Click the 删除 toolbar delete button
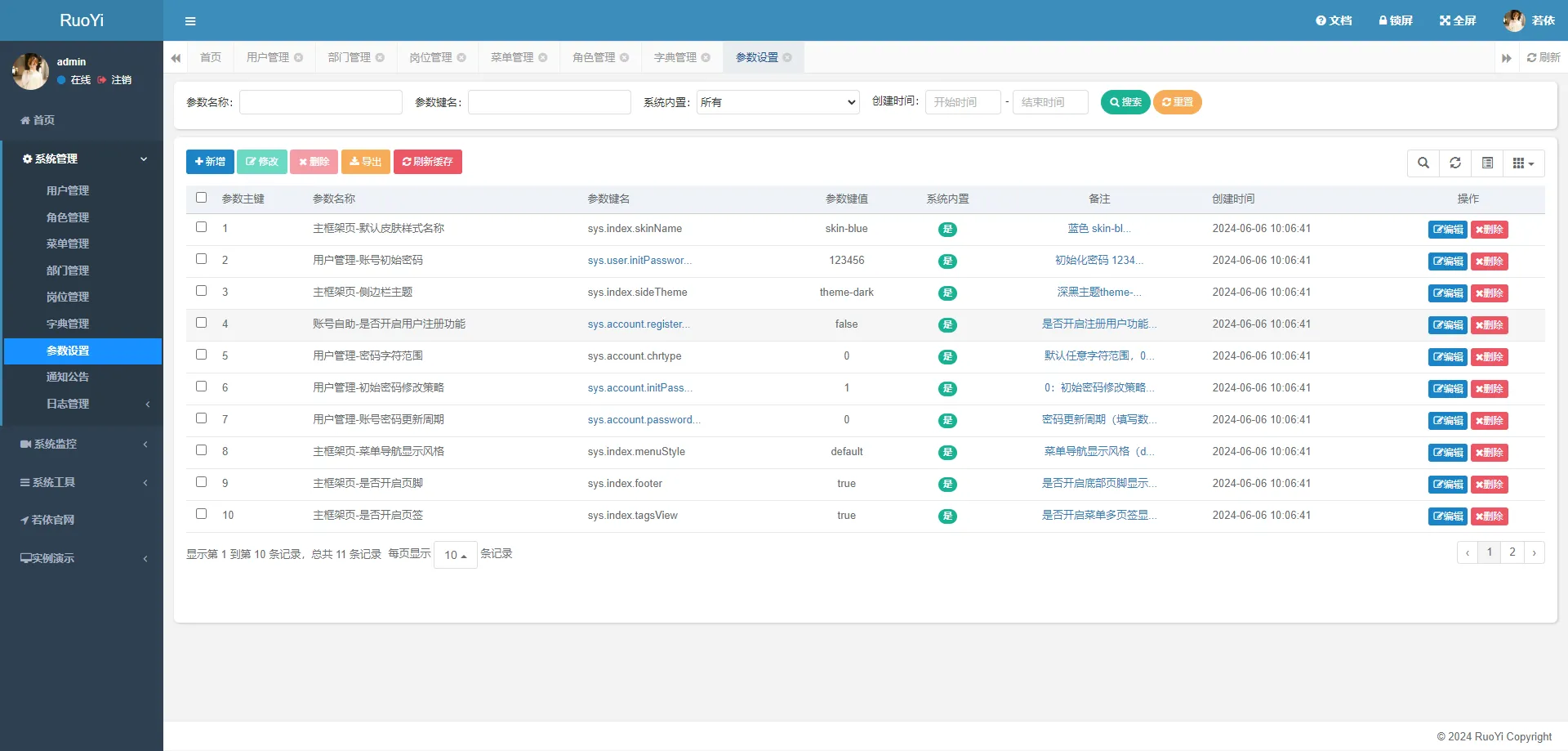This screenshot has width=1568, height=751. click(314, 162)
